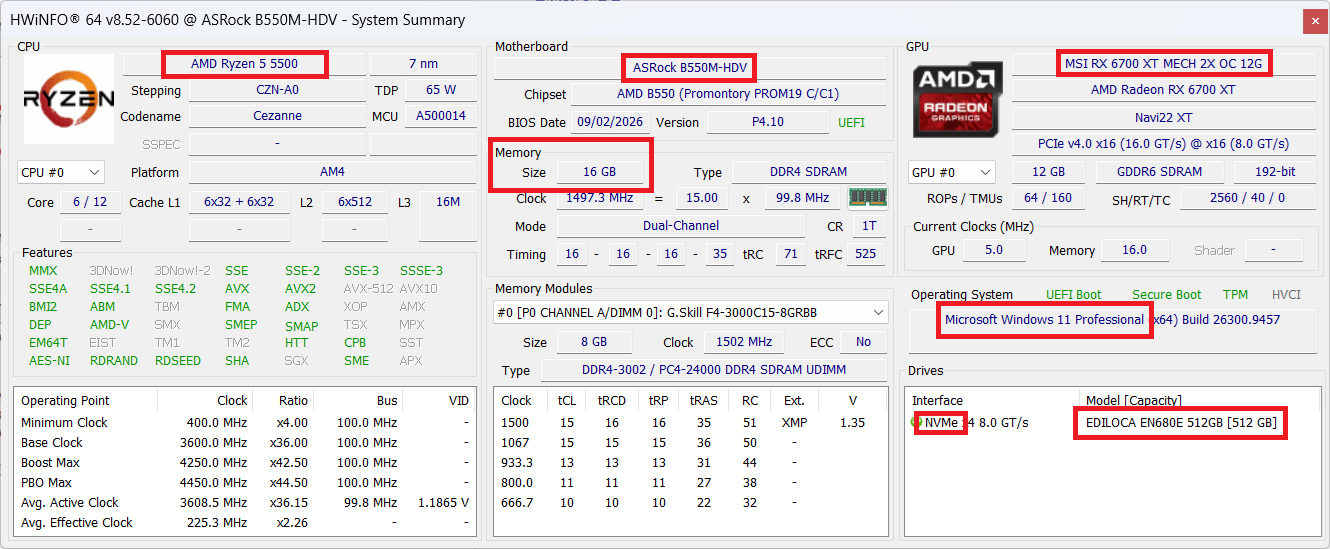Click the TDP 65 W field

click(441, 90)
